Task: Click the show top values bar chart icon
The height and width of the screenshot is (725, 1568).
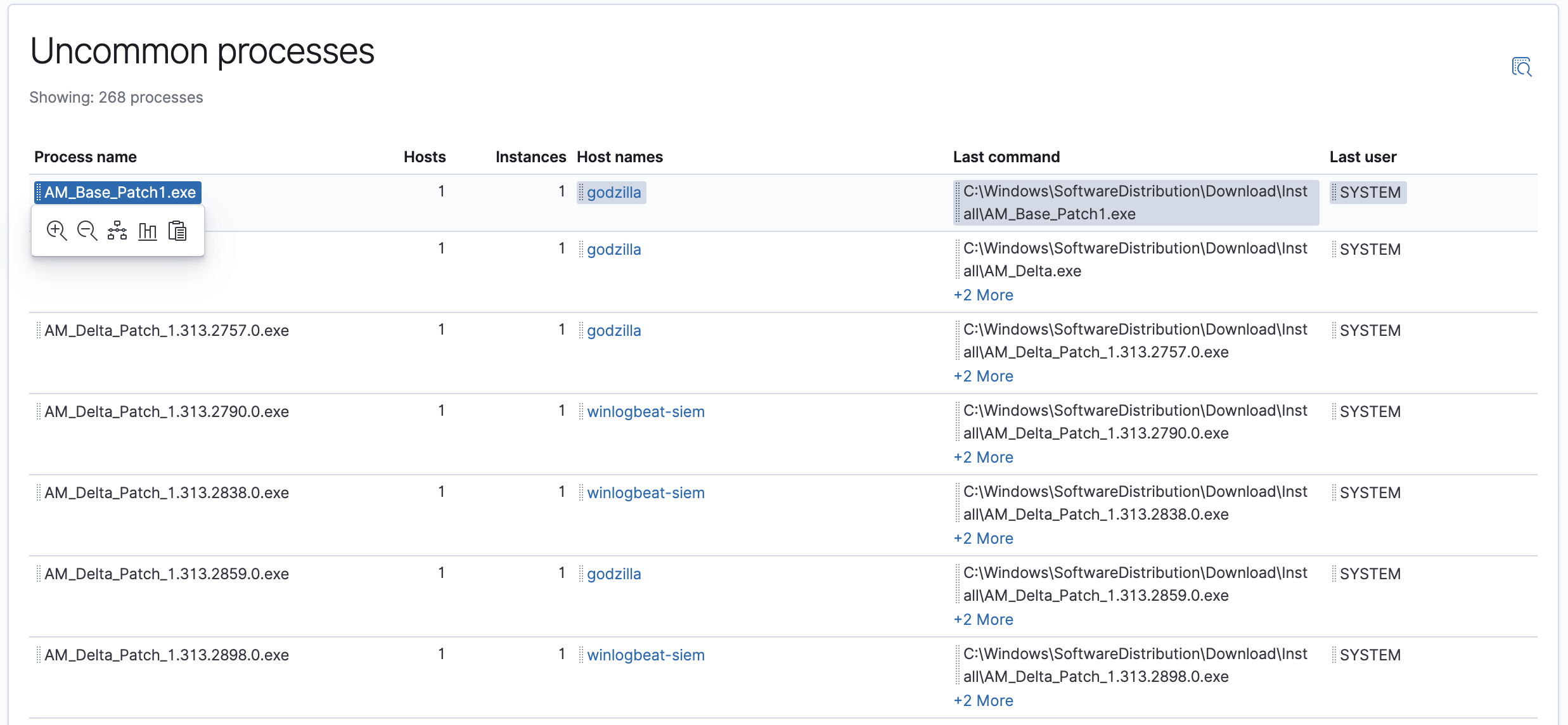Action: coord(148,231)
